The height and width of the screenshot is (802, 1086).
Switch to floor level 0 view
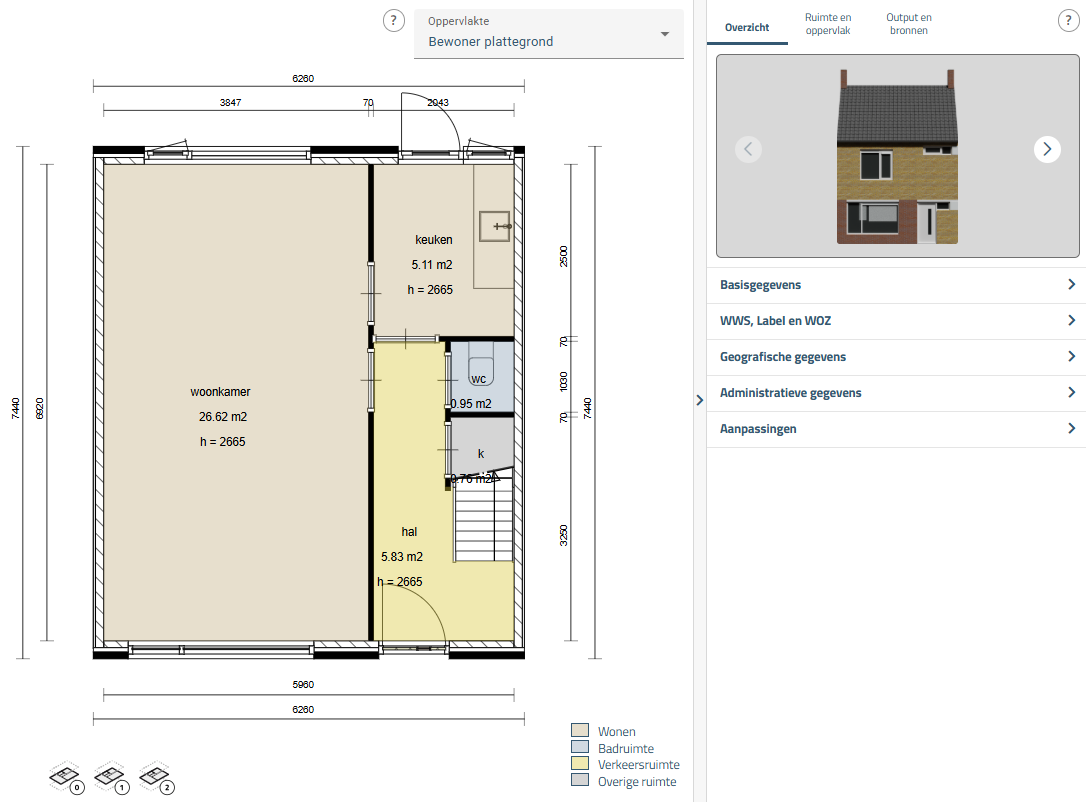pos(65,776)
